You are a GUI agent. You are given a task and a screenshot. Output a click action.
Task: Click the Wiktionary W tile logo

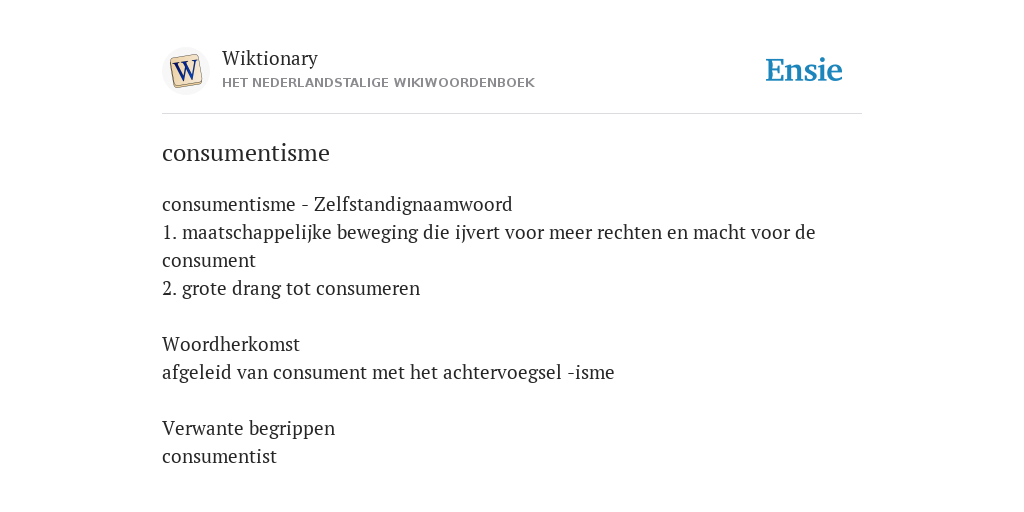(185, 71)
